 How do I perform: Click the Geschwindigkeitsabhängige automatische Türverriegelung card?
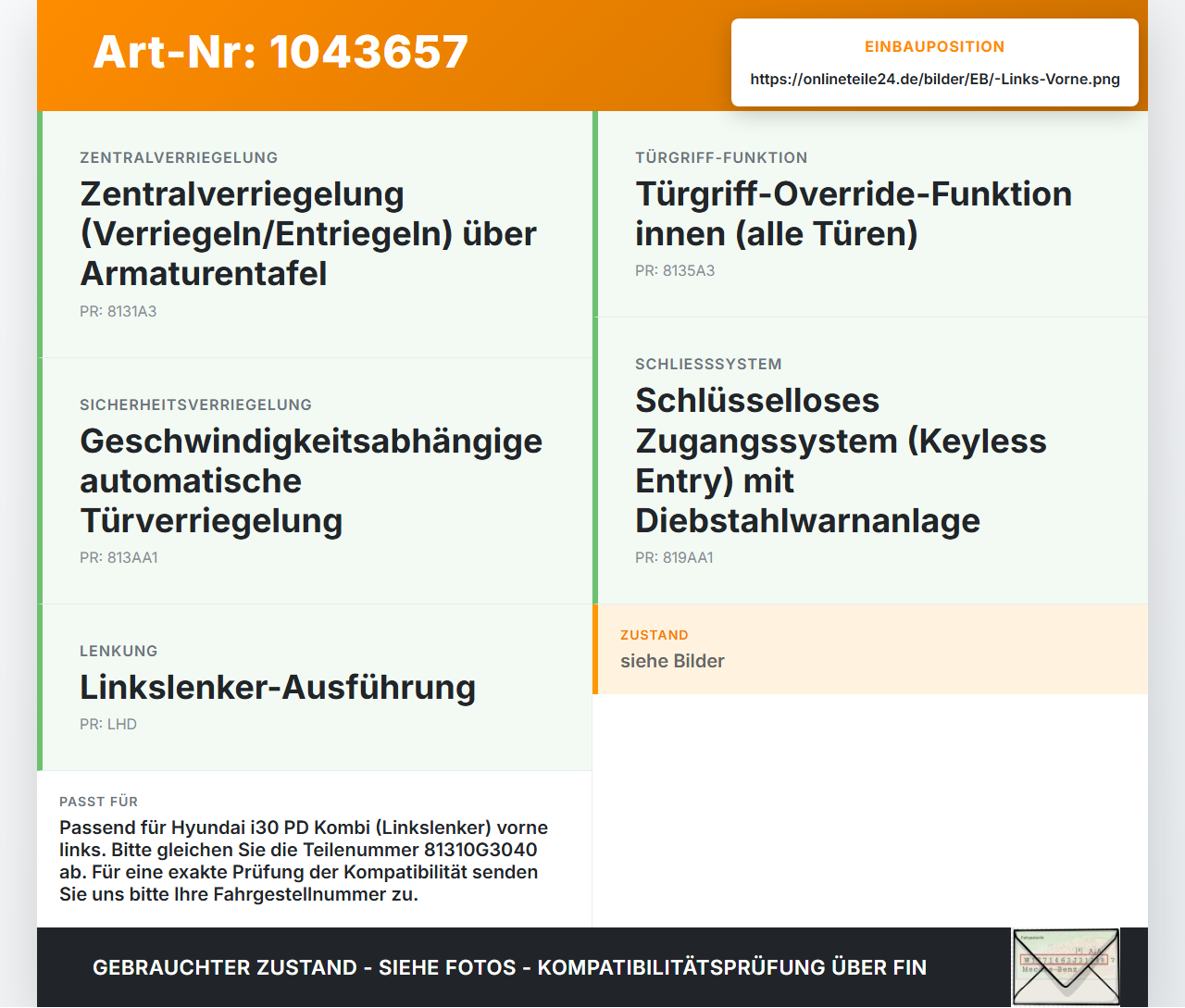pos(315,481)
